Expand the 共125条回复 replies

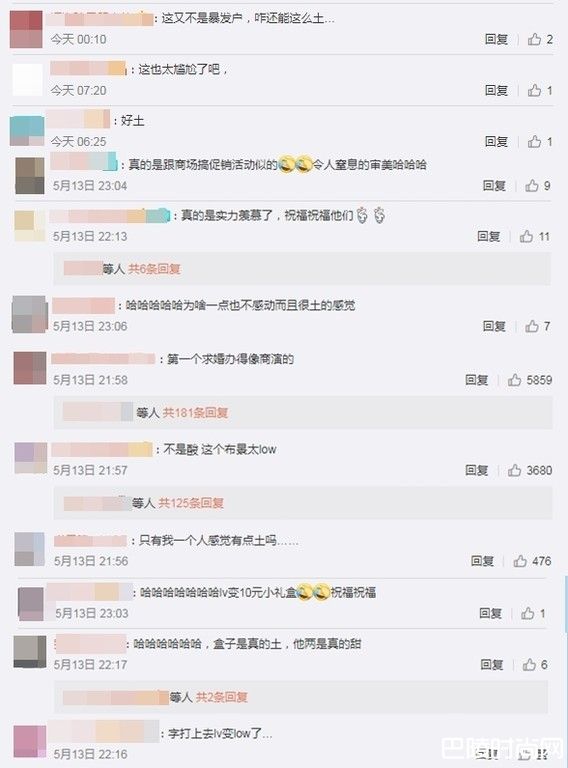pyautogui.click(x=191, y=503)
